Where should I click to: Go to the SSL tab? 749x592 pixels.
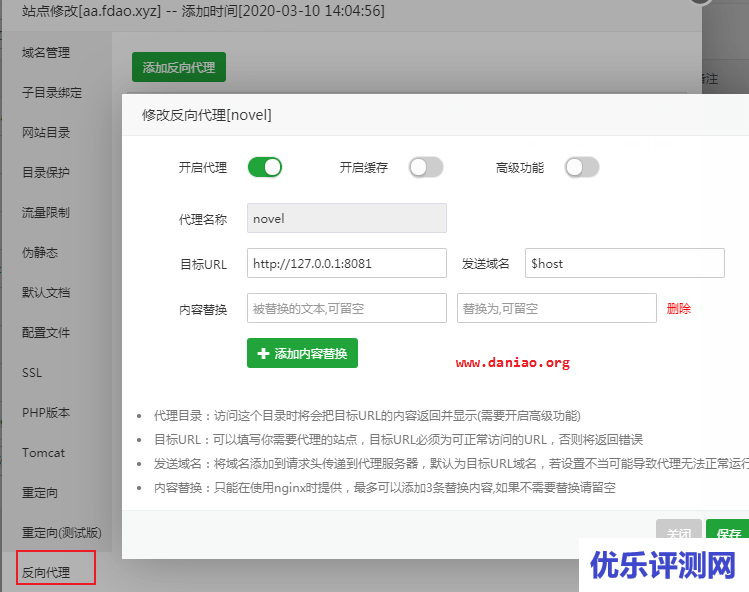point(32,372)
